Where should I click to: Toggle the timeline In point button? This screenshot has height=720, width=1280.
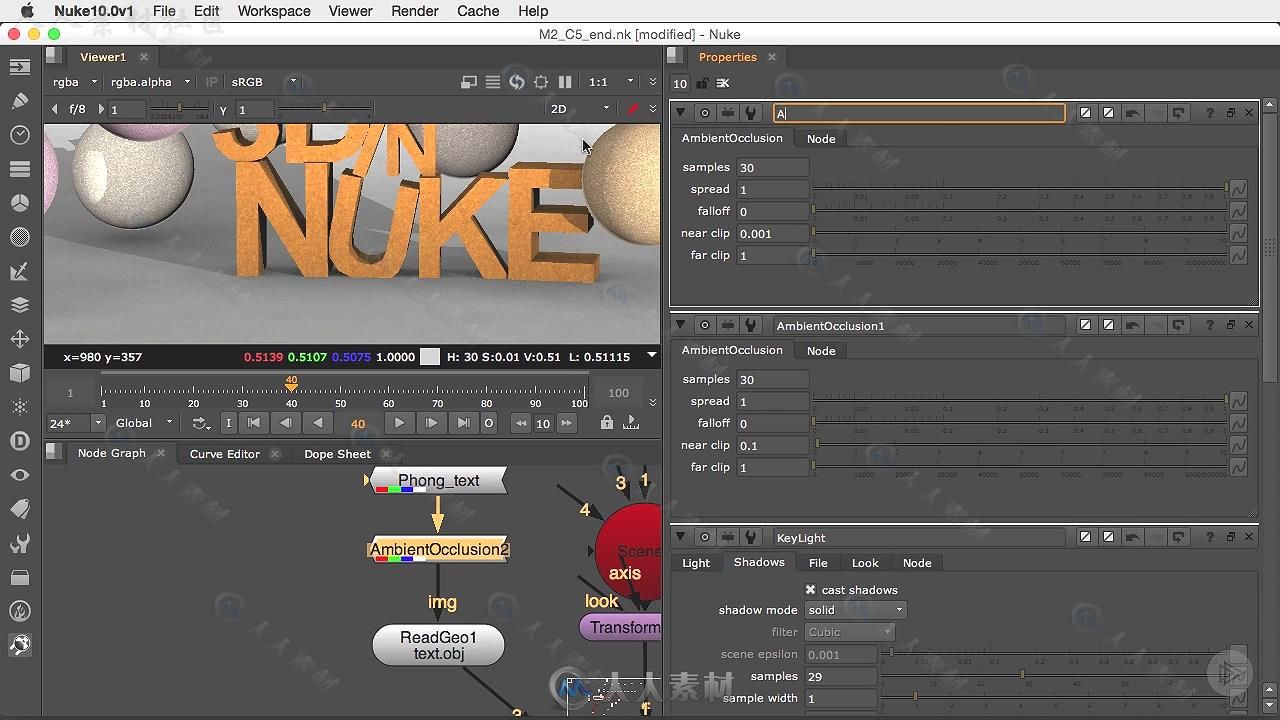click(228, 423)
